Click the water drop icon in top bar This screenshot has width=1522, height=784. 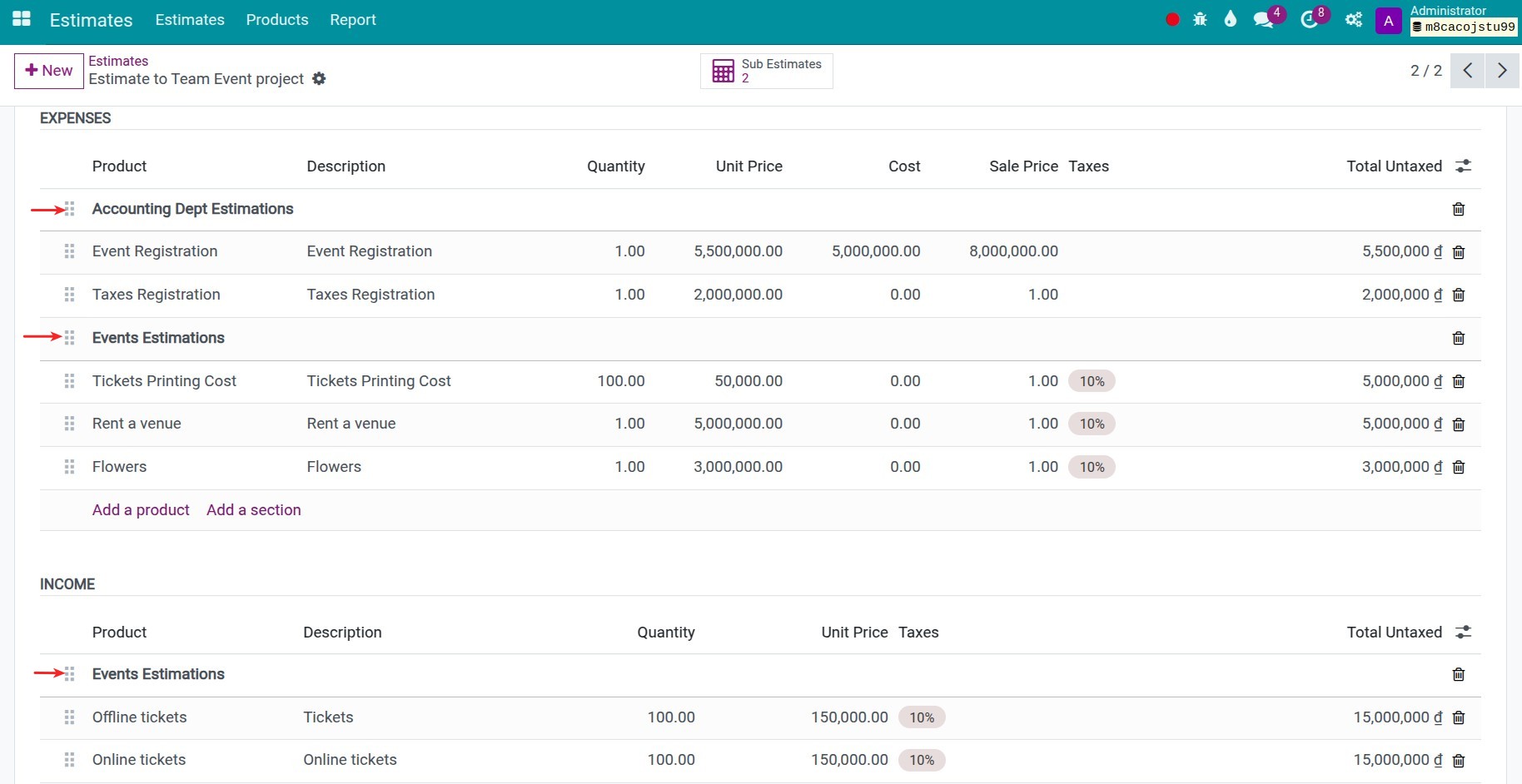click(x=1231, y=19)
